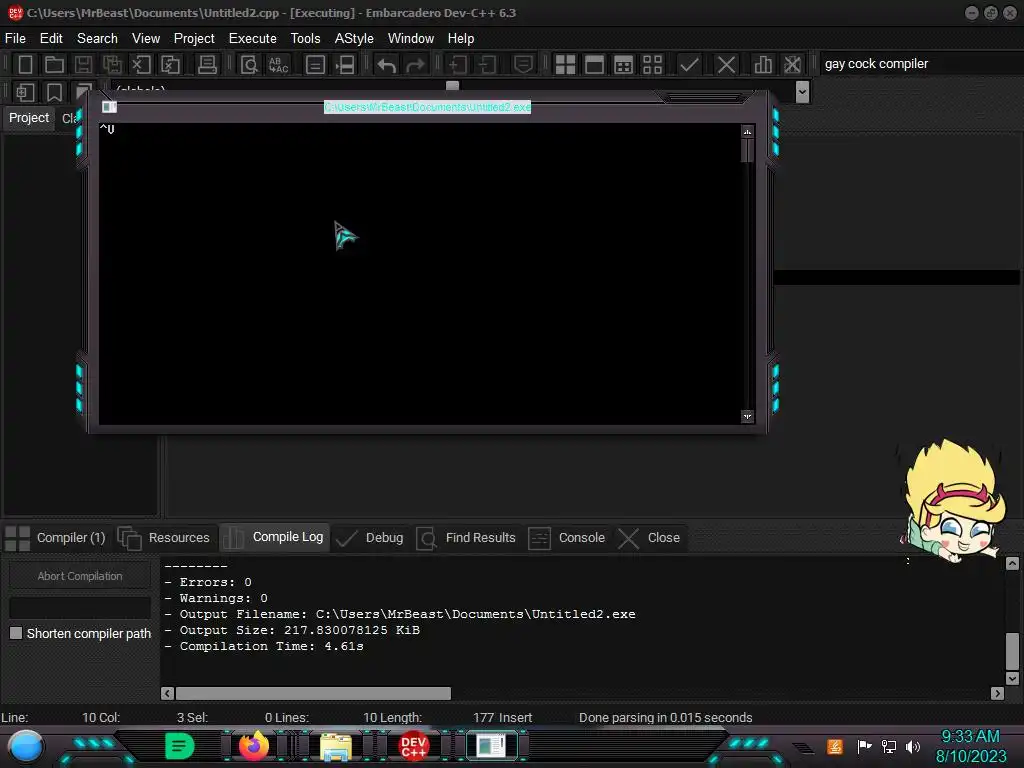The image size is (1024, 768).
Task: Click the Profile Analysis bar chart icon
Action: [762, 64]
